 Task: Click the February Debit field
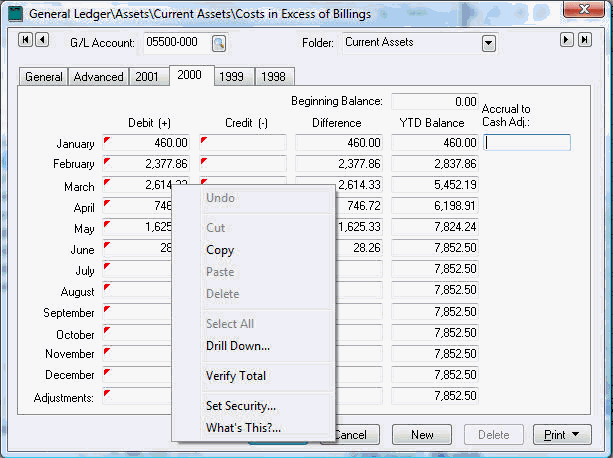pyautogui.click(x=146, y=164)
